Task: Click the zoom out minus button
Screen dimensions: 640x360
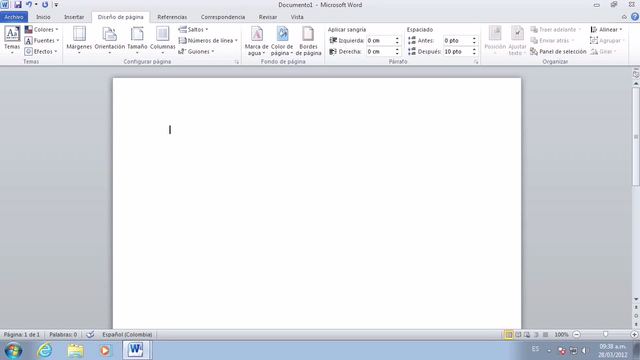Action: (576, 335)
